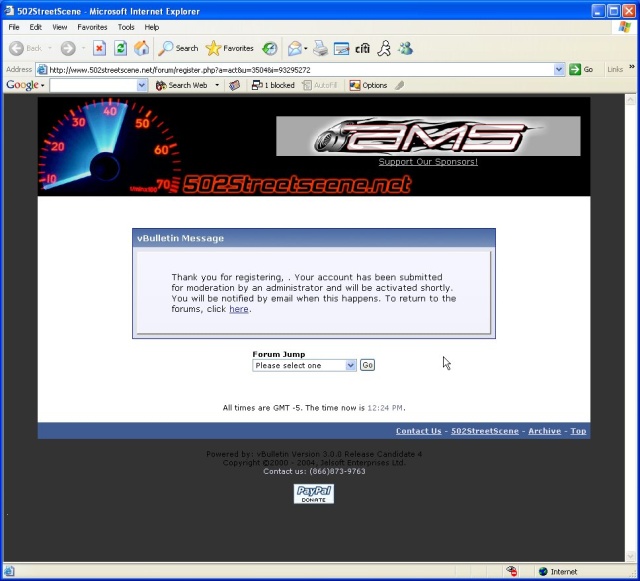This screenshot has height=581, width=640.
Task: Print the page using the printer icon
Action: [x=320, y=49]
